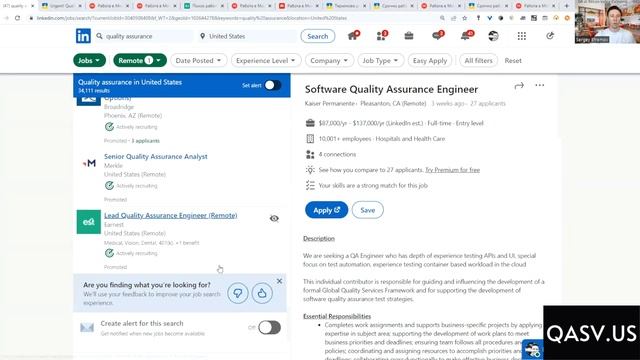
Task: Open the My Network icon
Action: pyautogui.click(x=382, y=36)
